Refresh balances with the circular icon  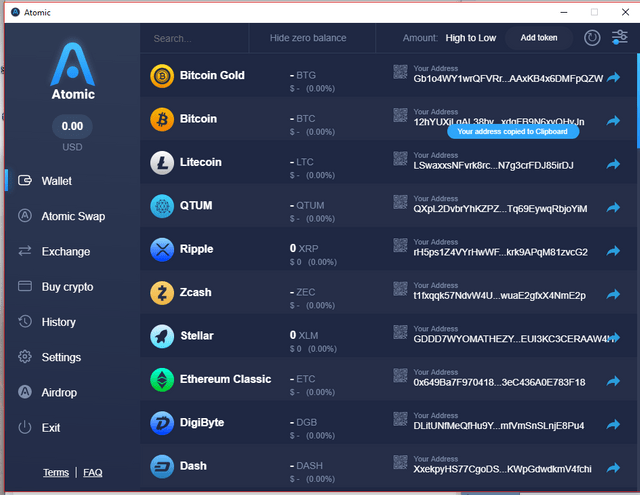click(x=592, y=38)
